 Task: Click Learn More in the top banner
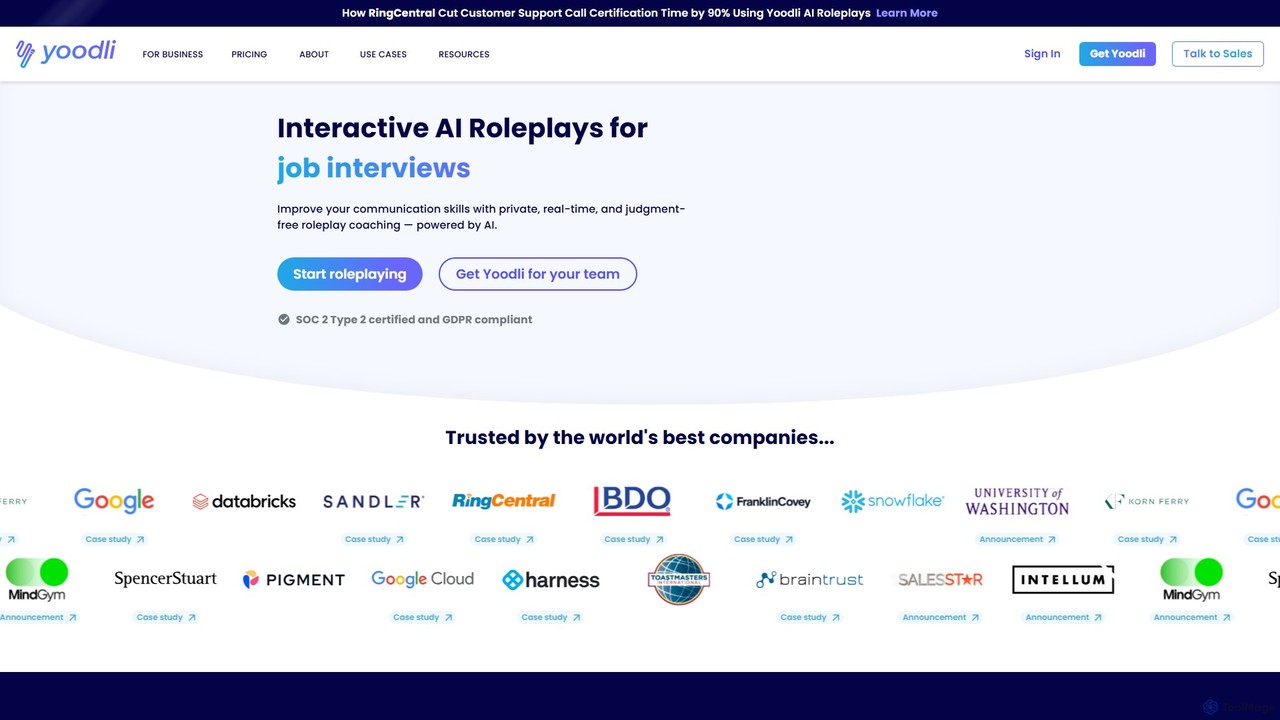[x=907, y=13]
